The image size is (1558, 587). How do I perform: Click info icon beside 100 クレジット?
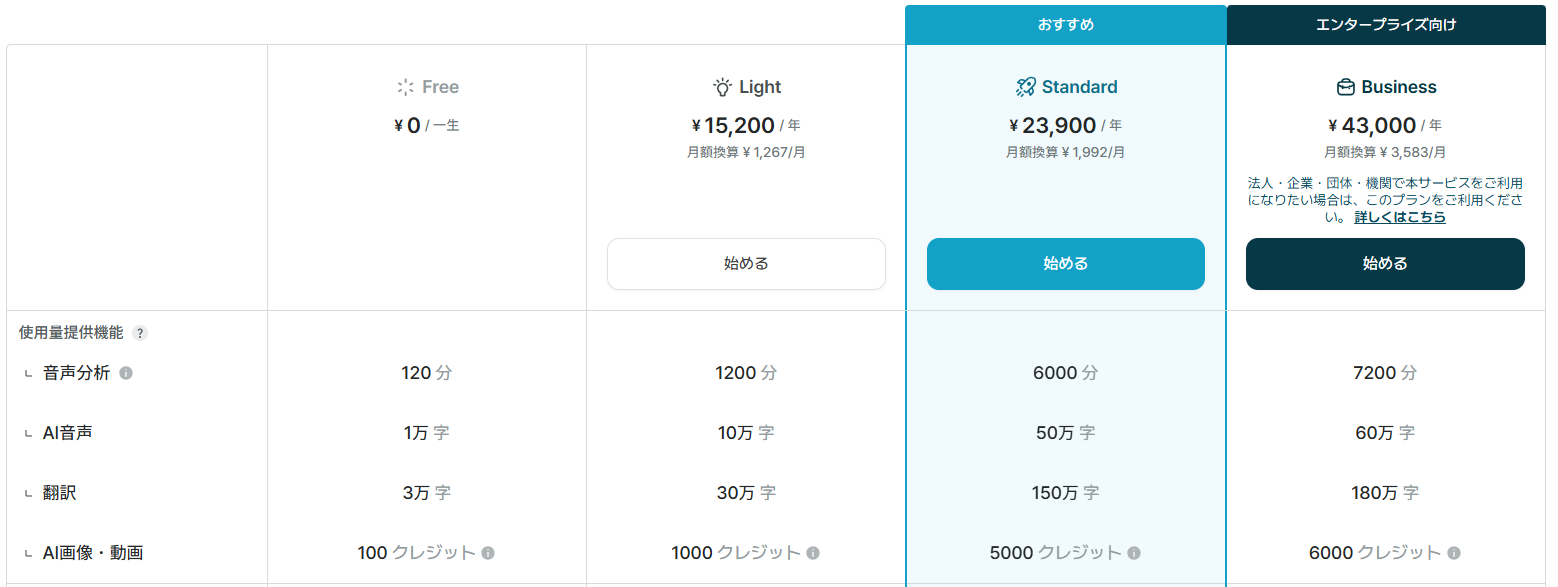[x=488, y=553]
